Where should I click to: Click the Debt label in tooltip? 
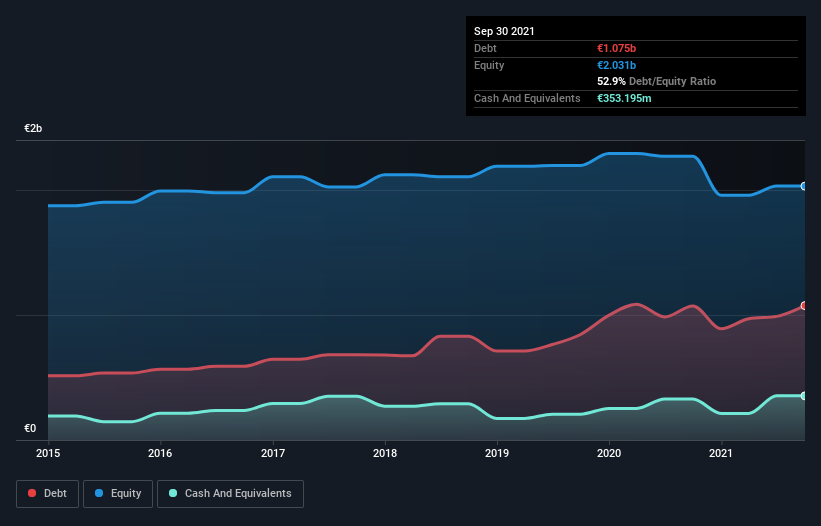(485, 48)
